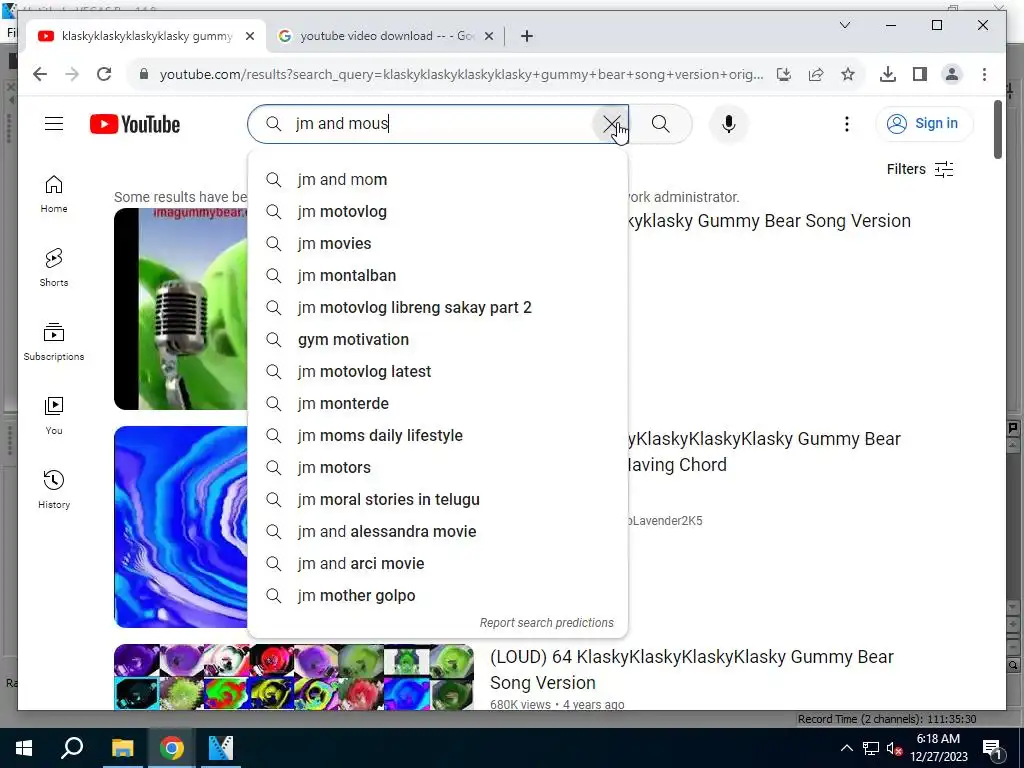Choose suggestion "jm and arci movie"
The image size is (1024, 768).
(x=438, y=564)
